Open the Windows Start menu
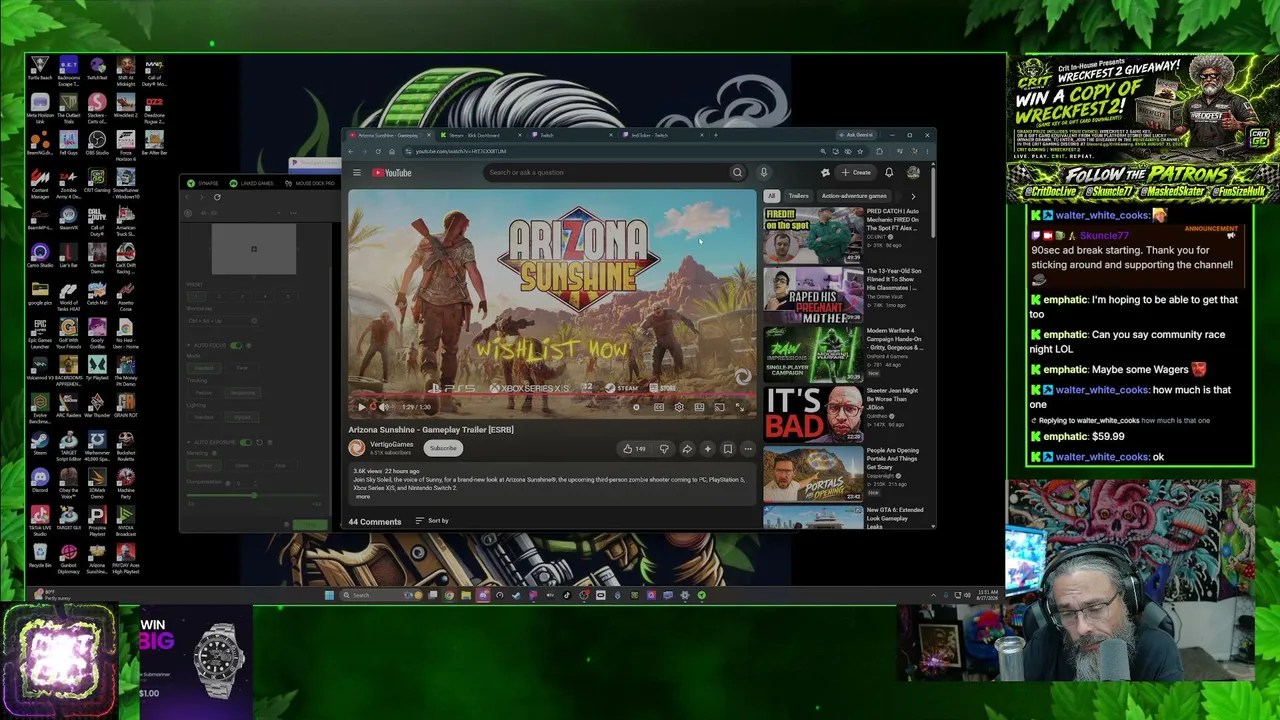The image size is (1280, 720). tap(329, 595)
